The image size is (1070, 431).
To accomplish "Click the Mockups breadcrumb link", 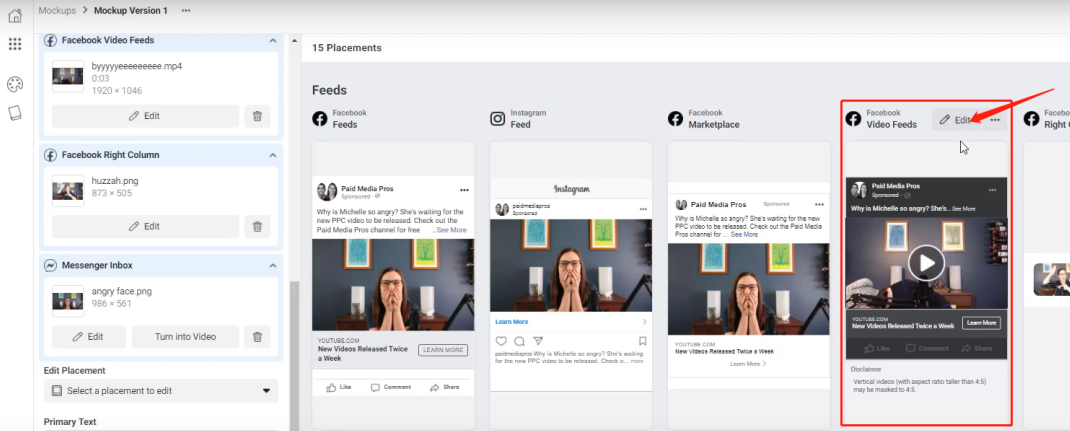I will pyautogui.click(x=57, y=10).
